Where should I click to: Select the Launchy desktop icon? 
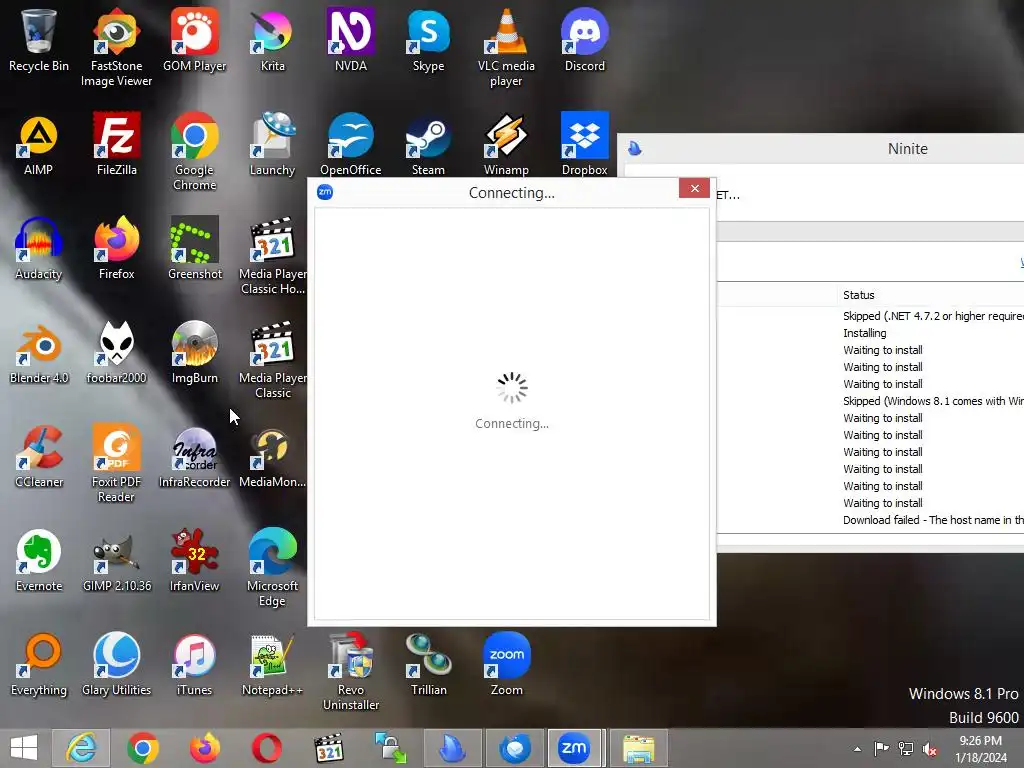tap(272, 144)
